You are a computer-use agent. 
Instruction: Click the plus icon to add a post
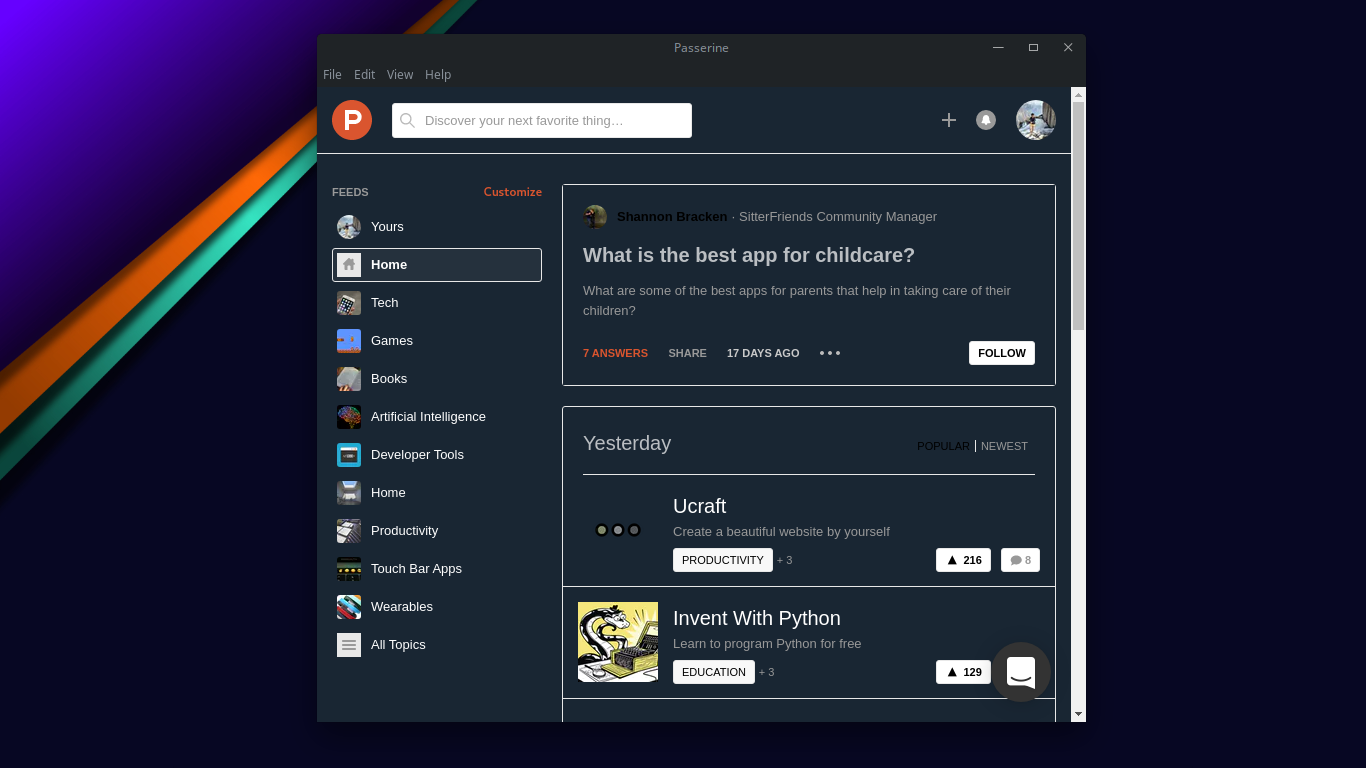949,120
